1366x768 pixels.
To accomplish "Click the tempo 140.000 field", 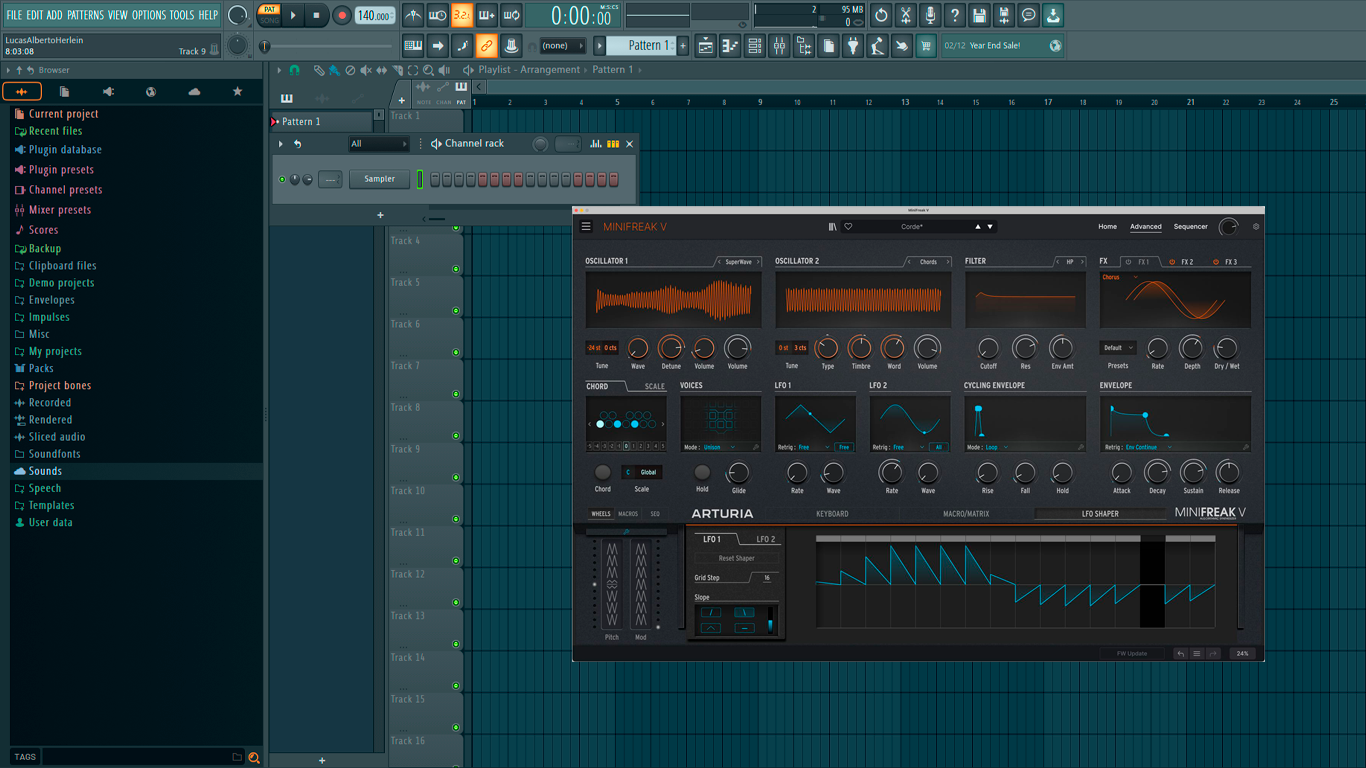I will pyautogui.click(x=375, y=15).
